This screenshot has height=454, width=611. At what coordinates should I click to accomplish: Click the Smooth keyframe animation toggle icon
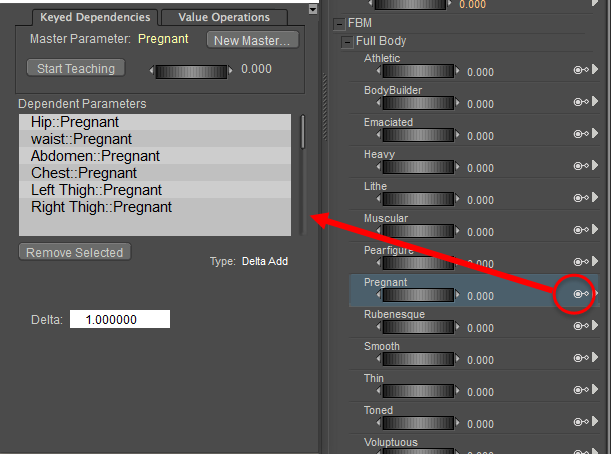click(x=581, y=358)
